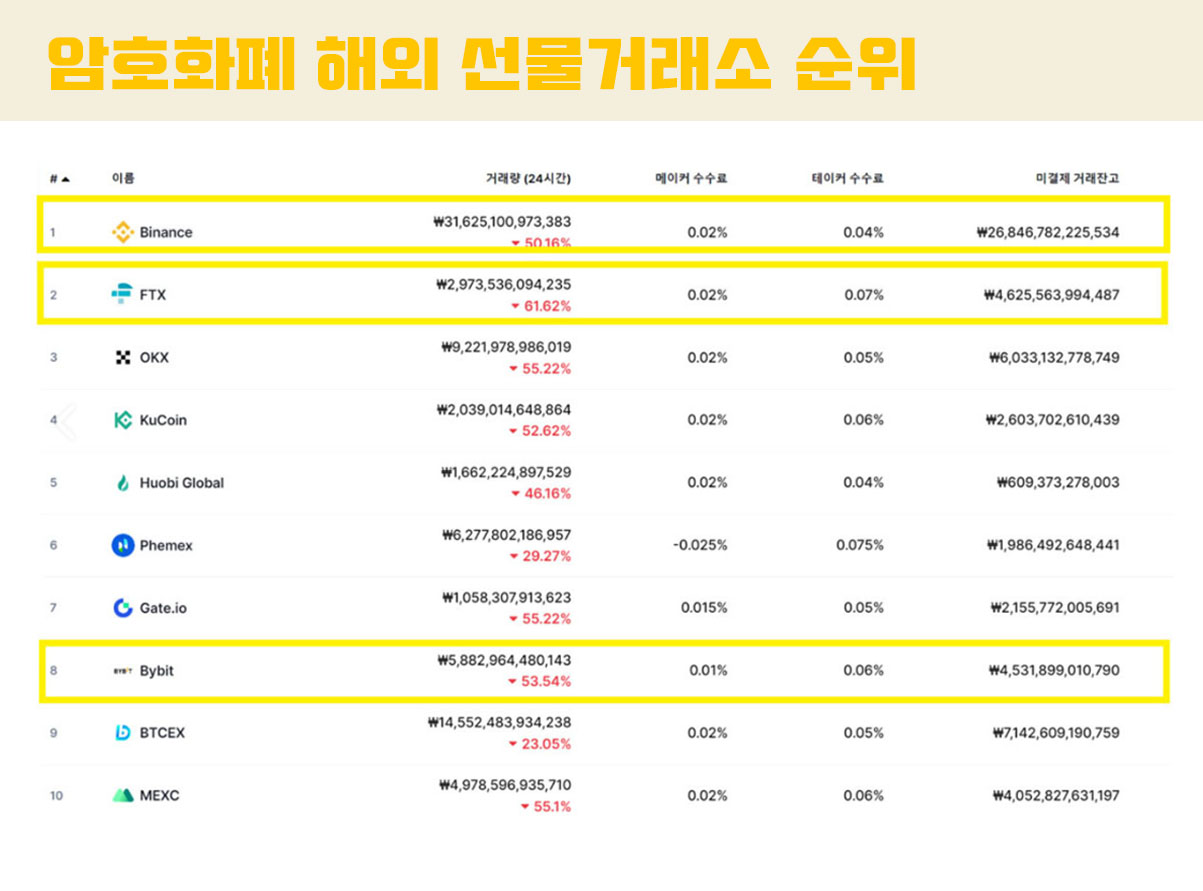1203x891 pixels.
Task: Select Gate.io volume ₩1,058,307,913,623
Action: [x=506, y=598]
